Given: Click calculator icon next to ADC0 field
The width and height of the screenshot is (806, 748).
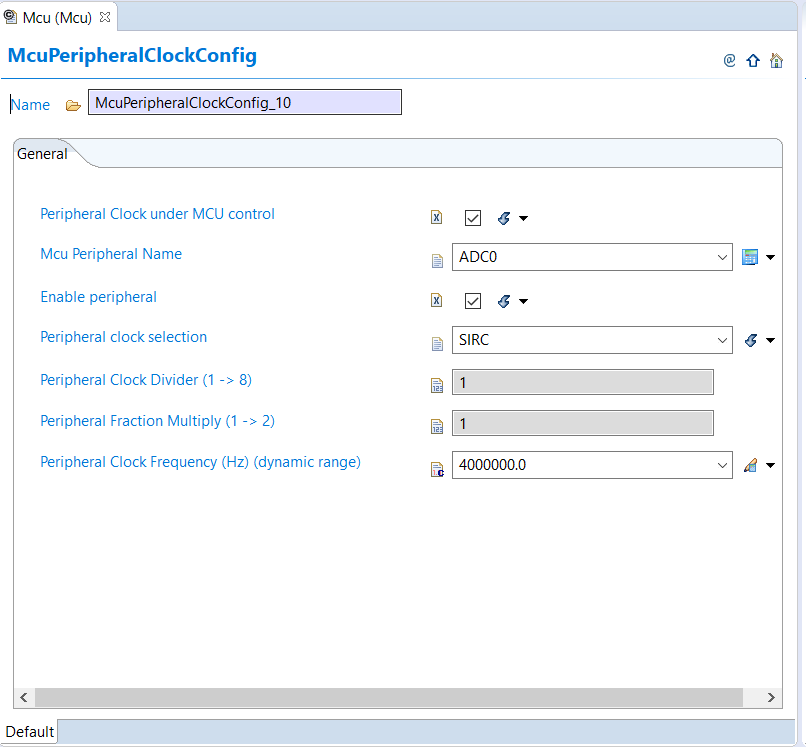Looking at the screenshot, I should (750, 257).
